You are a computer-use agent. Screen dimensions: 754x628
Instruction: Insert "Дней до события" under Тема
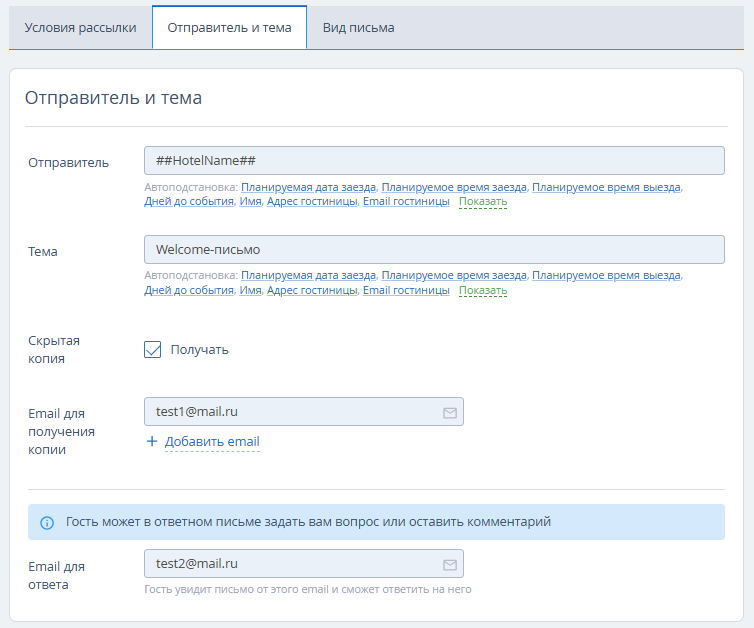tap(189, 291)
